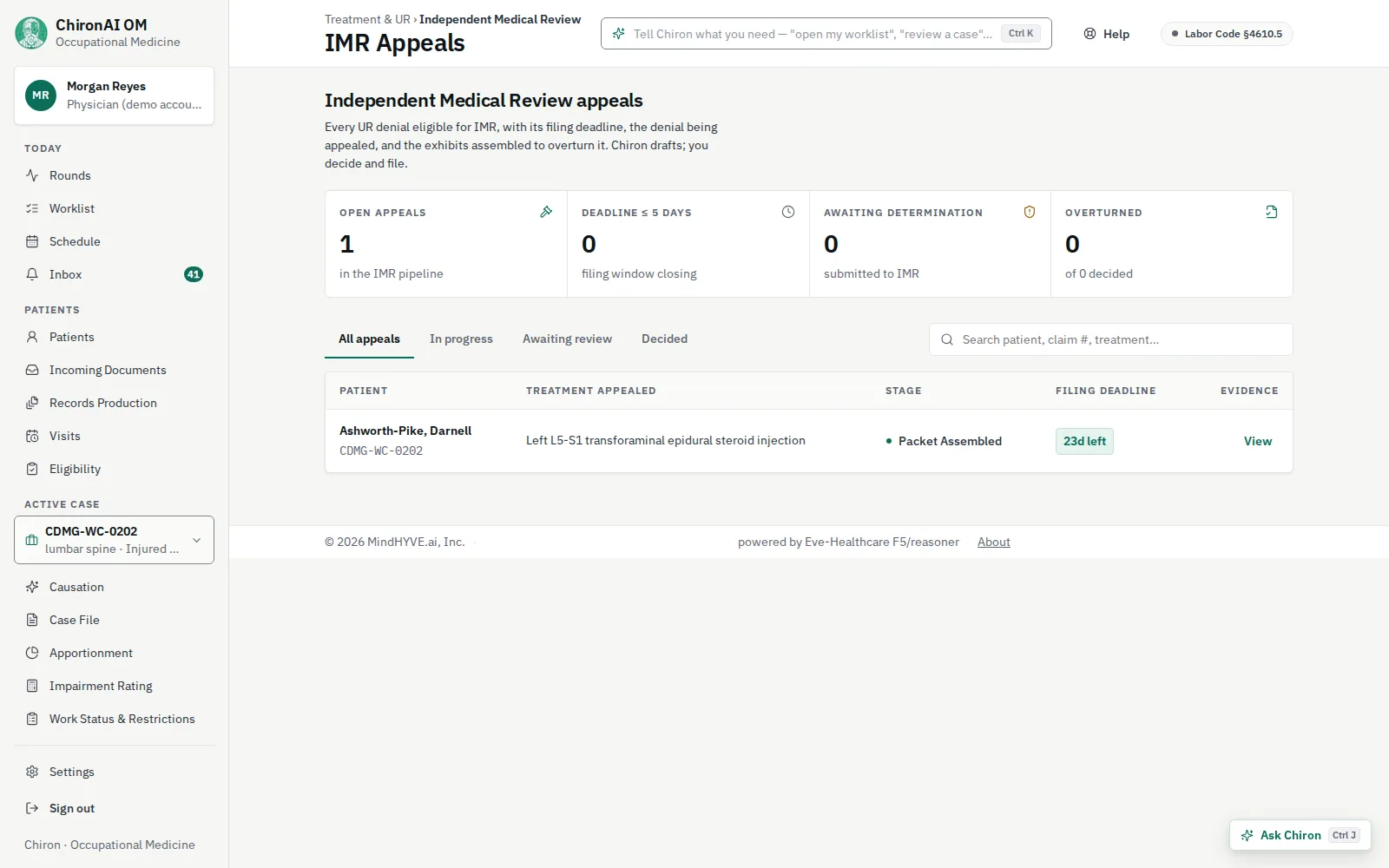The width and height of the screenshot is (1389, 868).
Task: Click the Open Appeals gavel icon
Action: click(546, 212)
